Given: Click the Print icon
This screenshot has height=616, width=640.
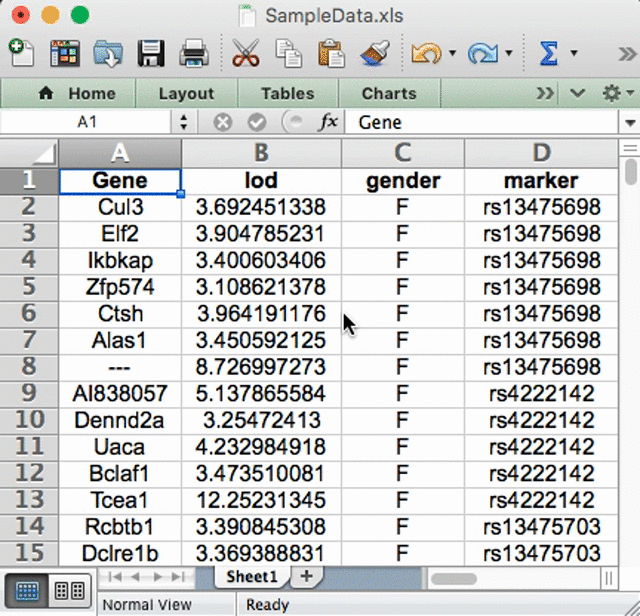Looking at the screenshot, I should [194, 53].
